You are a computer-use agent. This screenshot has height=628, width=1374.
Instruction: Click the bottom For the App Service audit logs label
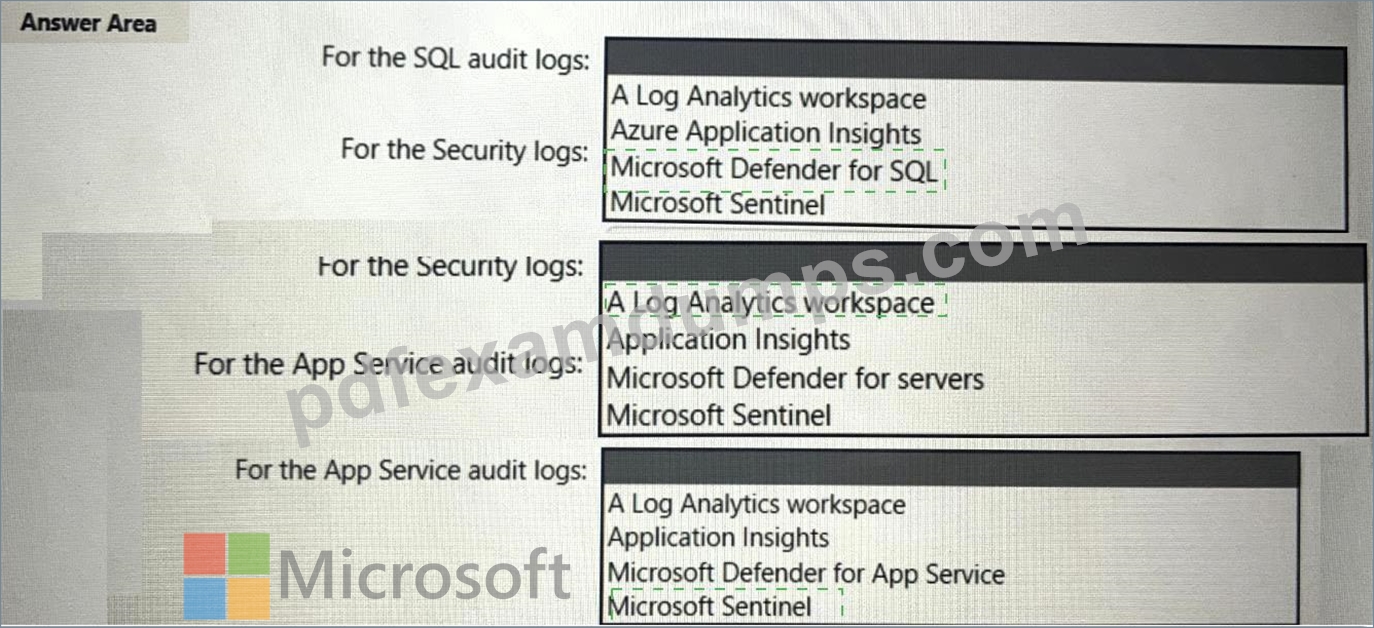point(411,469)
